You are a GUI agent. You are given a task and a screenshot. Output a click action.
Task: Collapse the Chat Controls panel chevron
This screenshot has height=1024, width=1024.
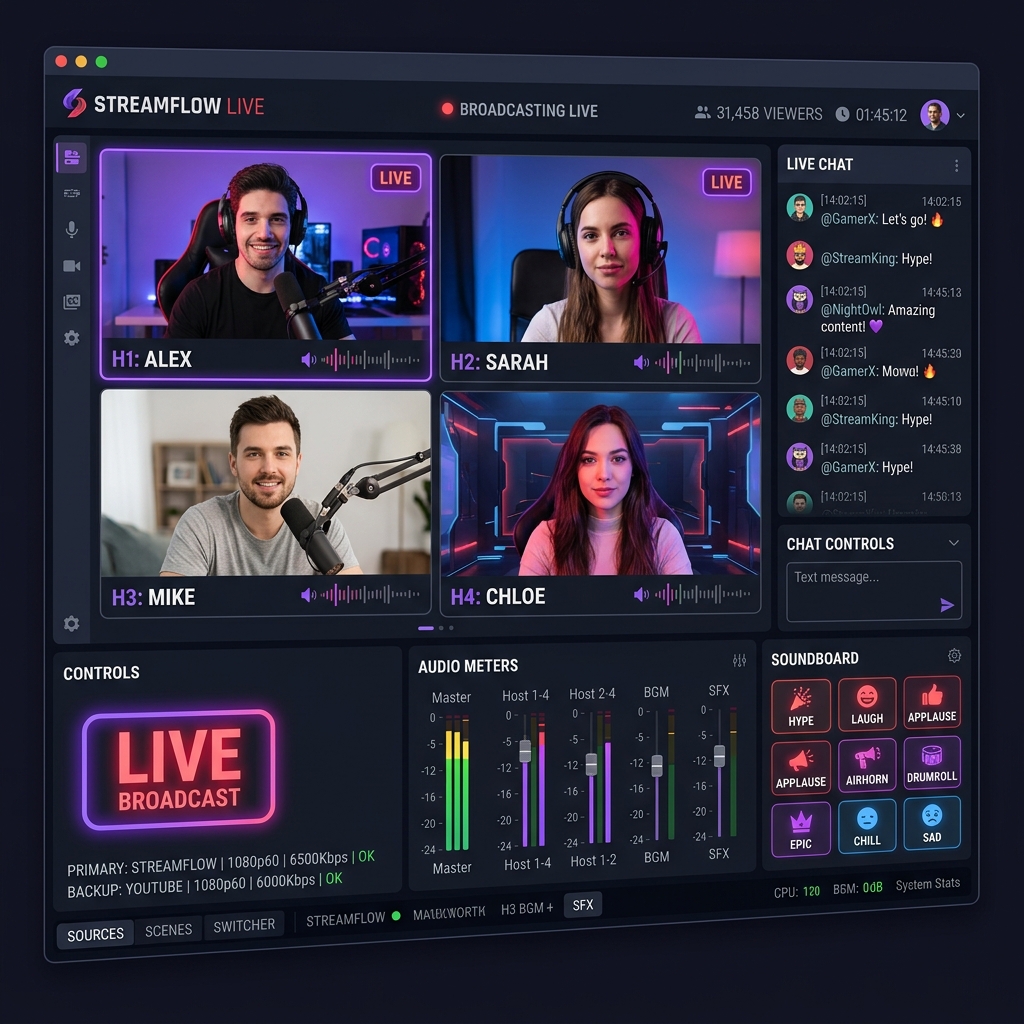[953, 543]
